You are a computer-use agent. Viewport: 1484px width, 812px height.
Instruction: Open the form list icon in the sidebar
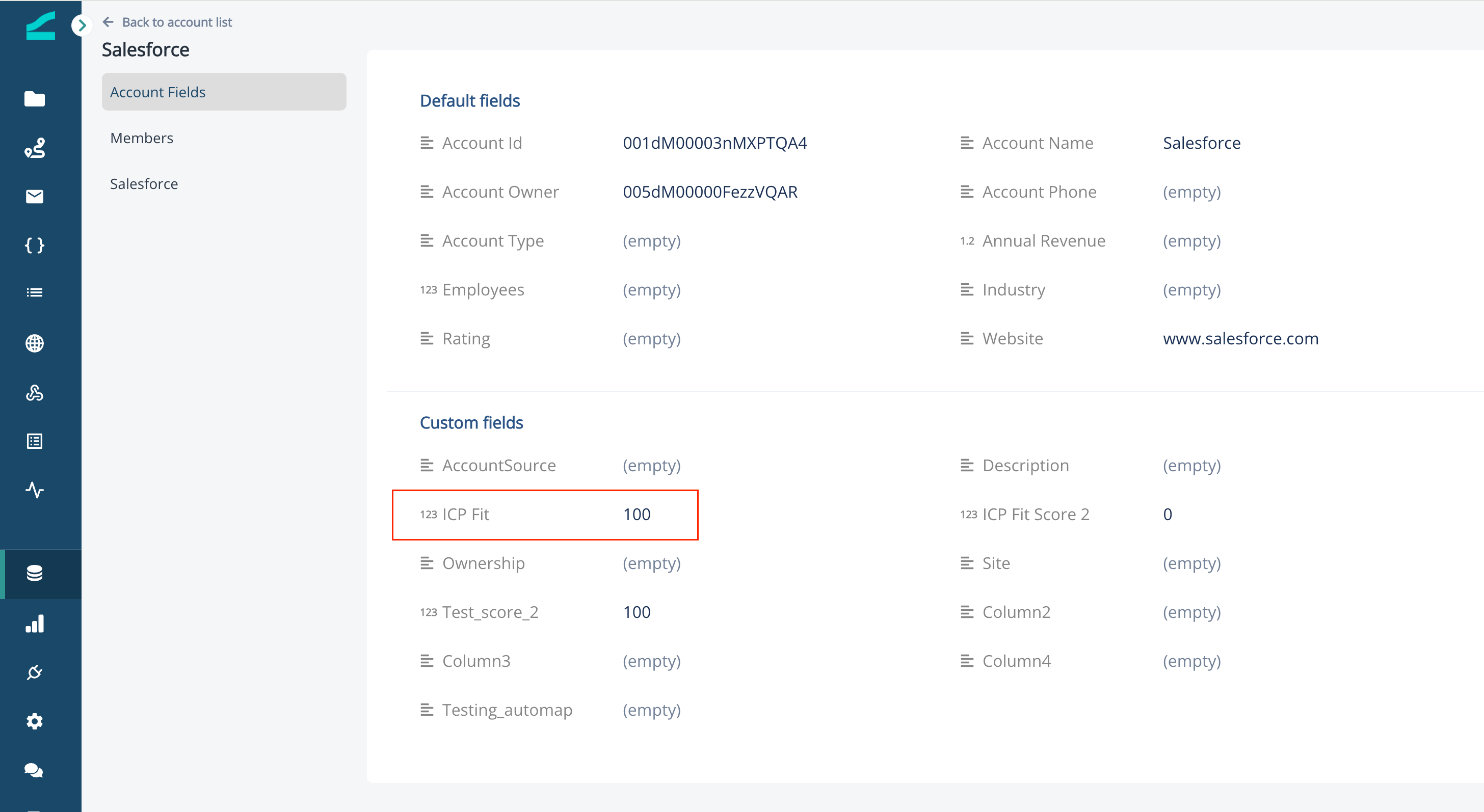coord(35,441)
